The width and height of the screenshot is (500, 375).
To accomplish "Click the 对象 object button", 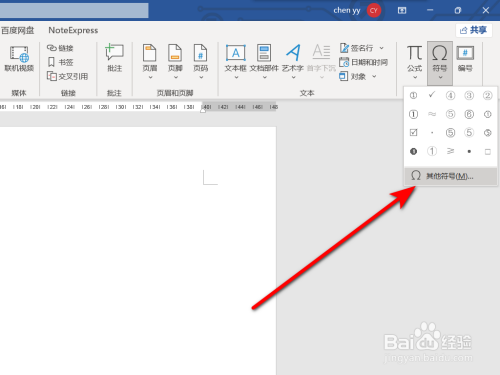I will pyautogui.click(x=353, y=76).
